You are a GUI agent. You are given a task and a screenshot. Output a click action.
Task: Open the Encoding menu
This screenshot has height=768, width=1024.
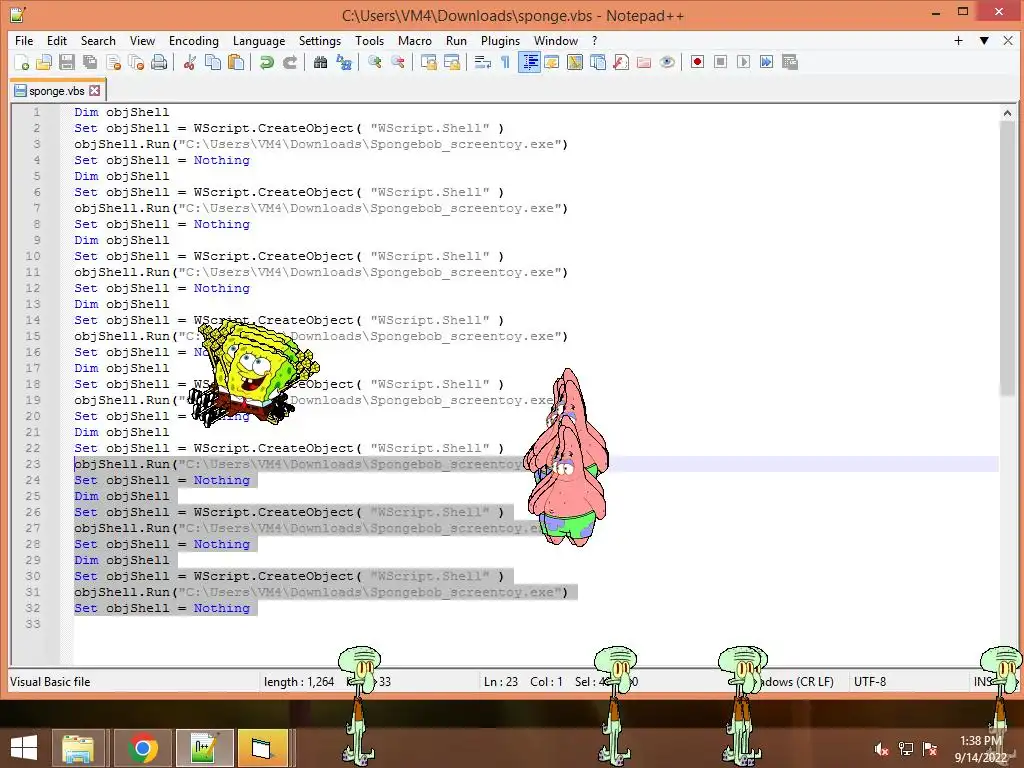194,40
